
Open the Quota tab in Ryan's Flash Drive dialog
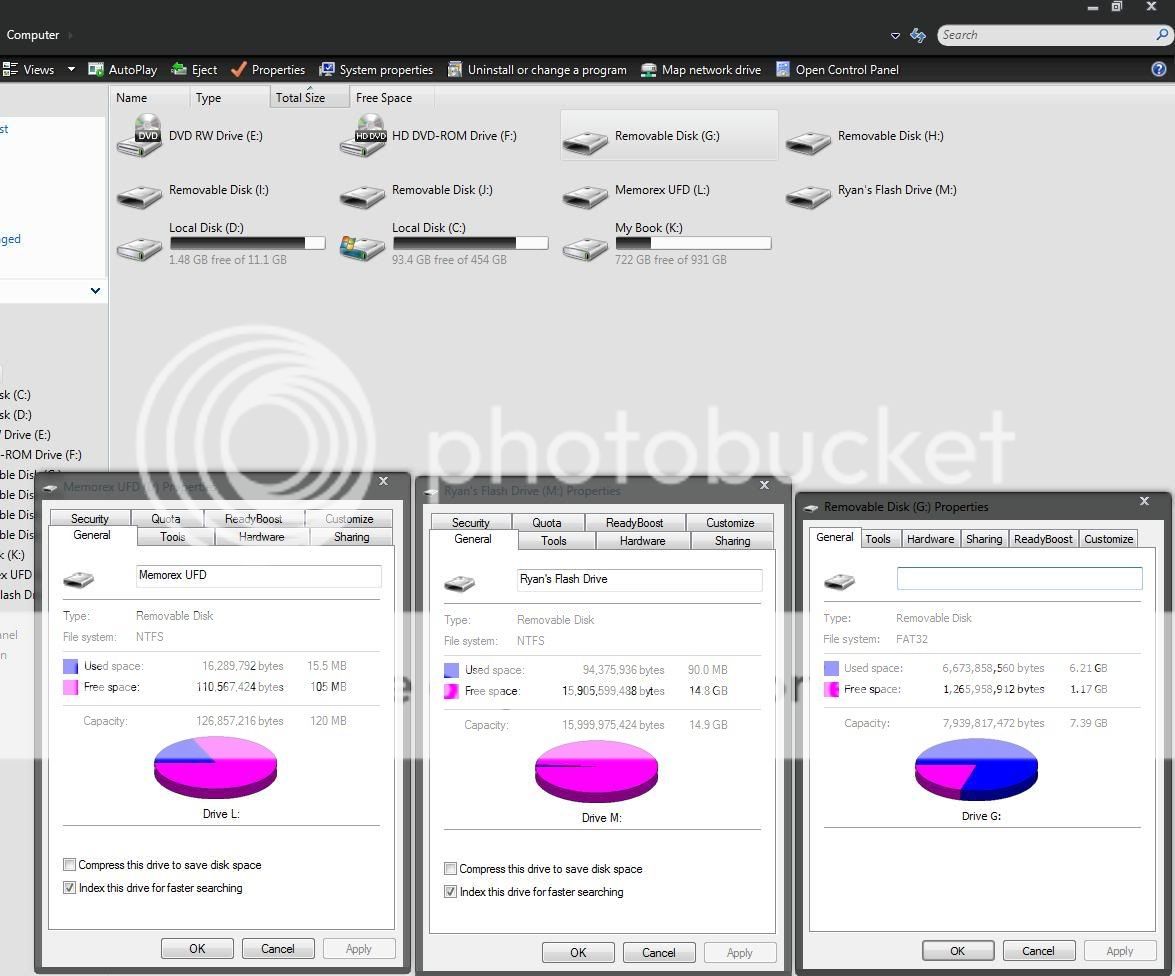point(546,522)
